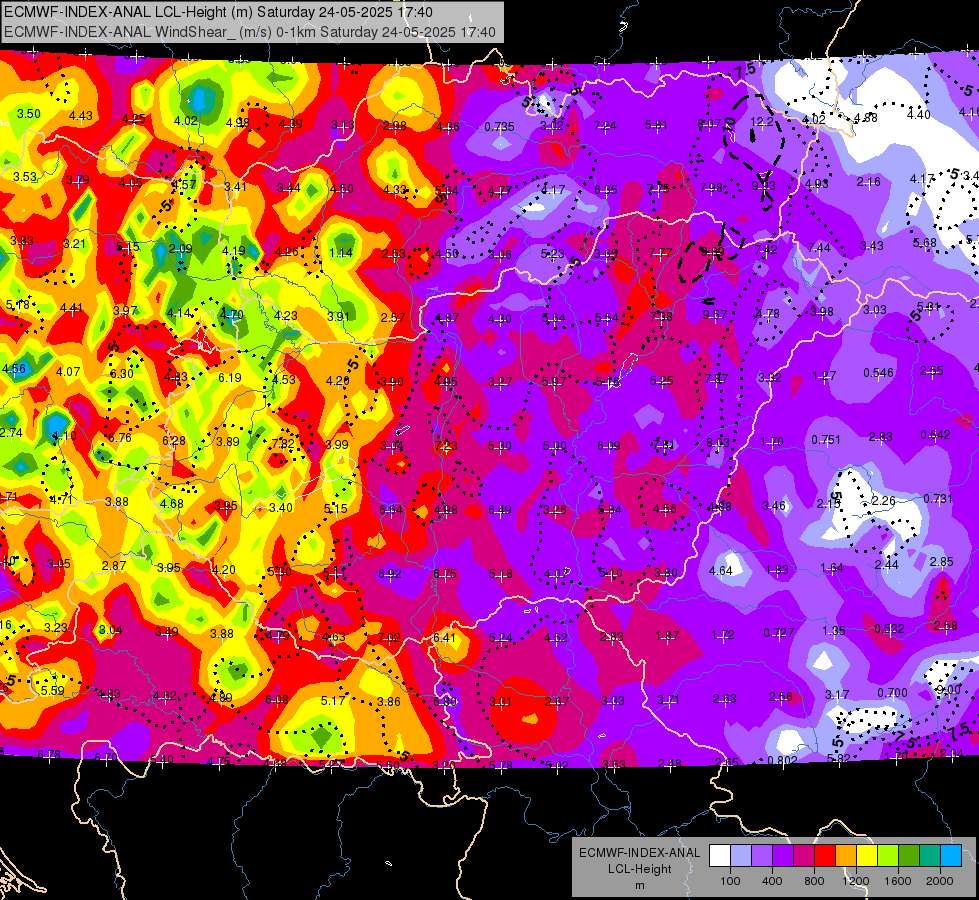Viewport: 979px width, 900px height.
Task: Click the legend label 2000
Action: tap(940, 881)
